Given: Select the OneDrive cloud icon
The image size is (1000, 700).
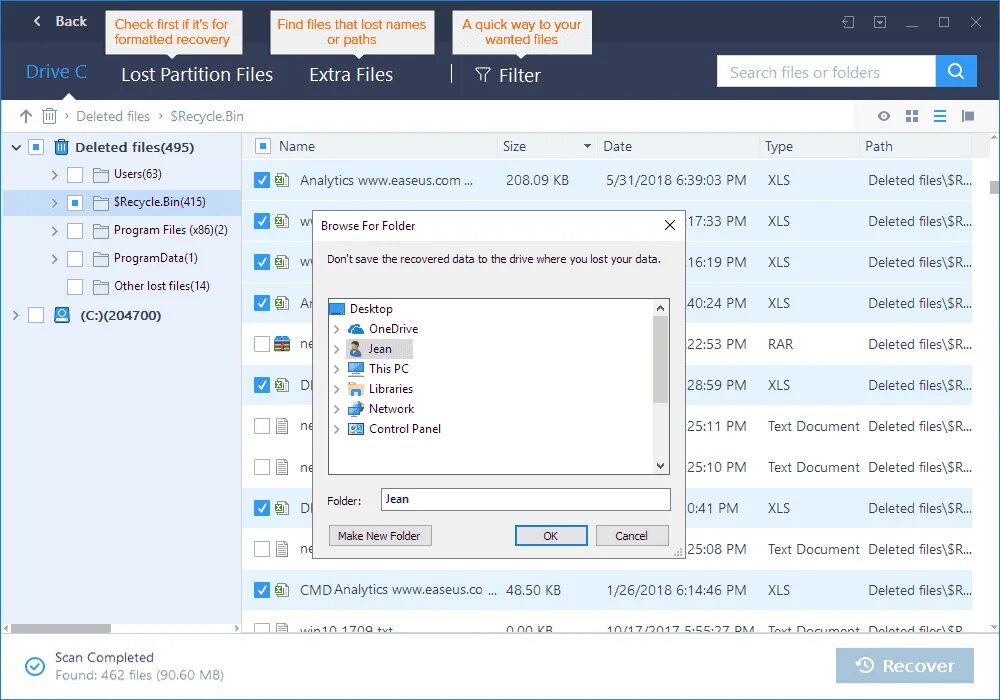Looking at the screenshot, I should (356, 329).
